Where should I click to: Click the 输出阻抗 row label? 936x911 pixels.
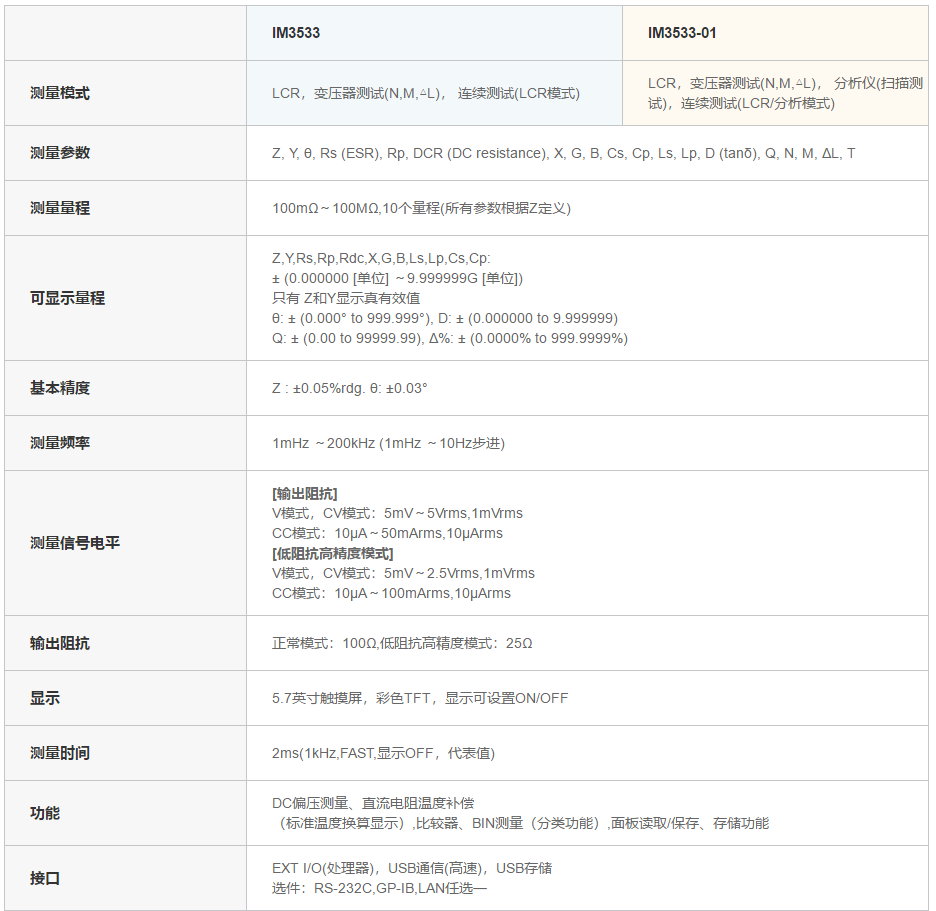pyautogui.click(x=60, y=643)
